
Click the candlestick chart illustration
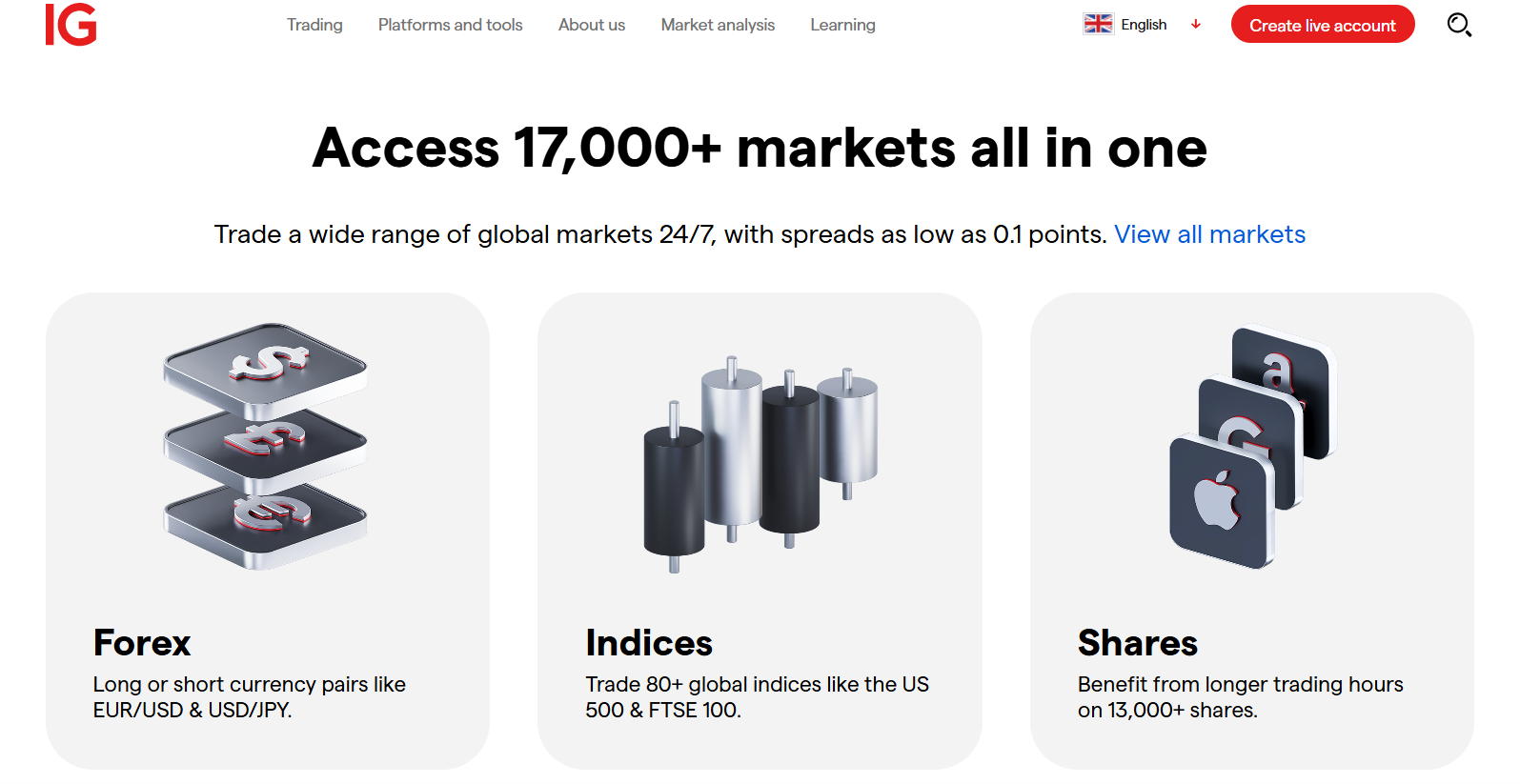pos(760,464)
